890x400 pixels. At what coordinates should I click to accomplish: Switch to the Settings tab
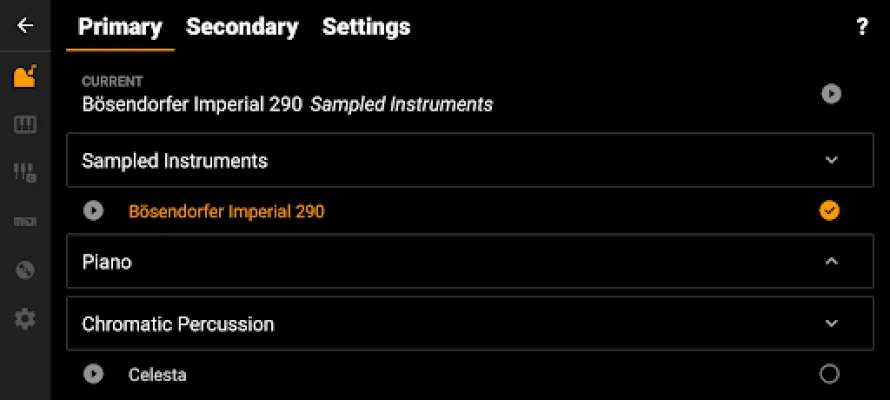[x=366, y=27]
